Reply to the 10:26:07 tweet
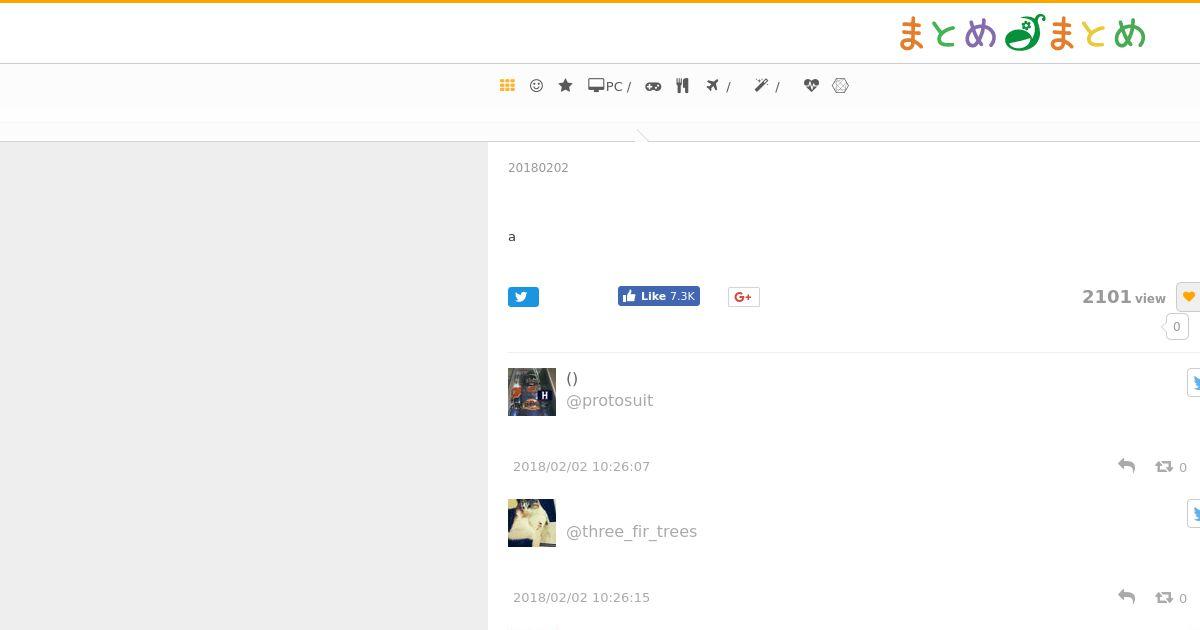This screenshot has height=630, width=1200. coord(1126,466)
